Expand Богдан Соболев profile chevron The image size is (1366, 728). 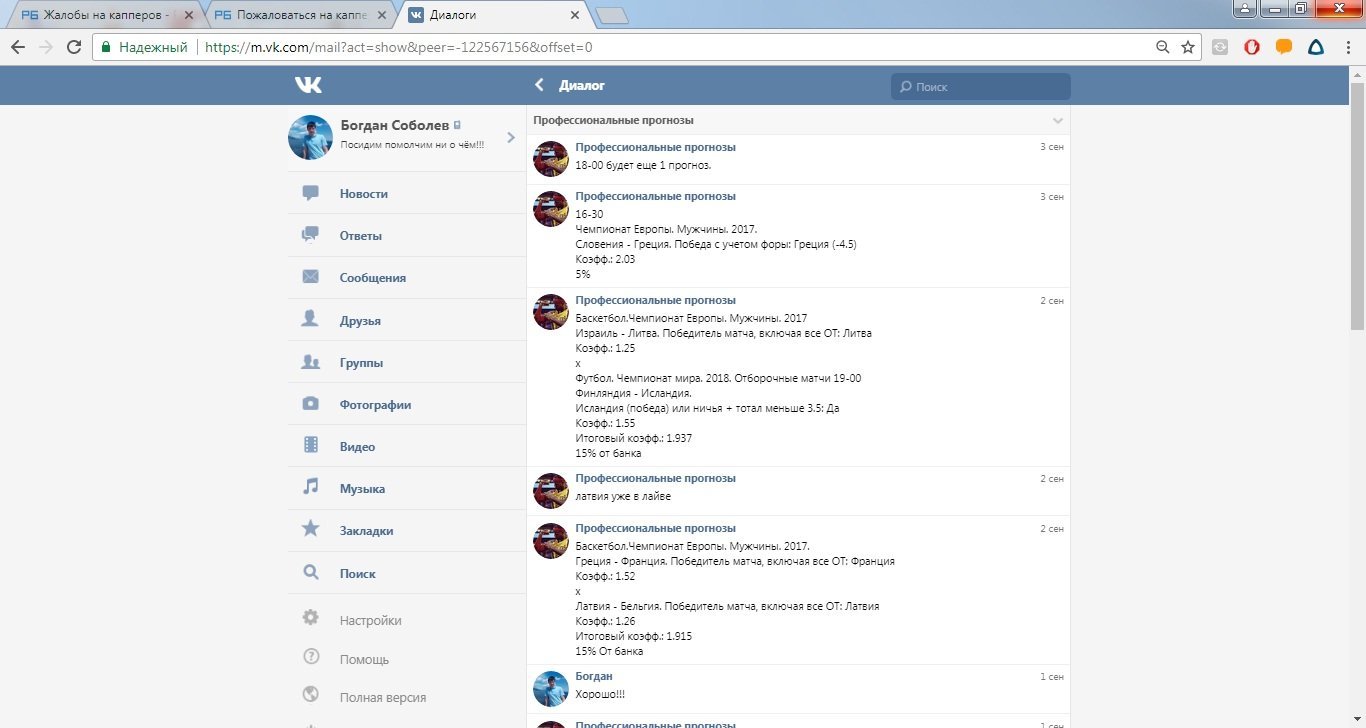click(x=510, y=137)
